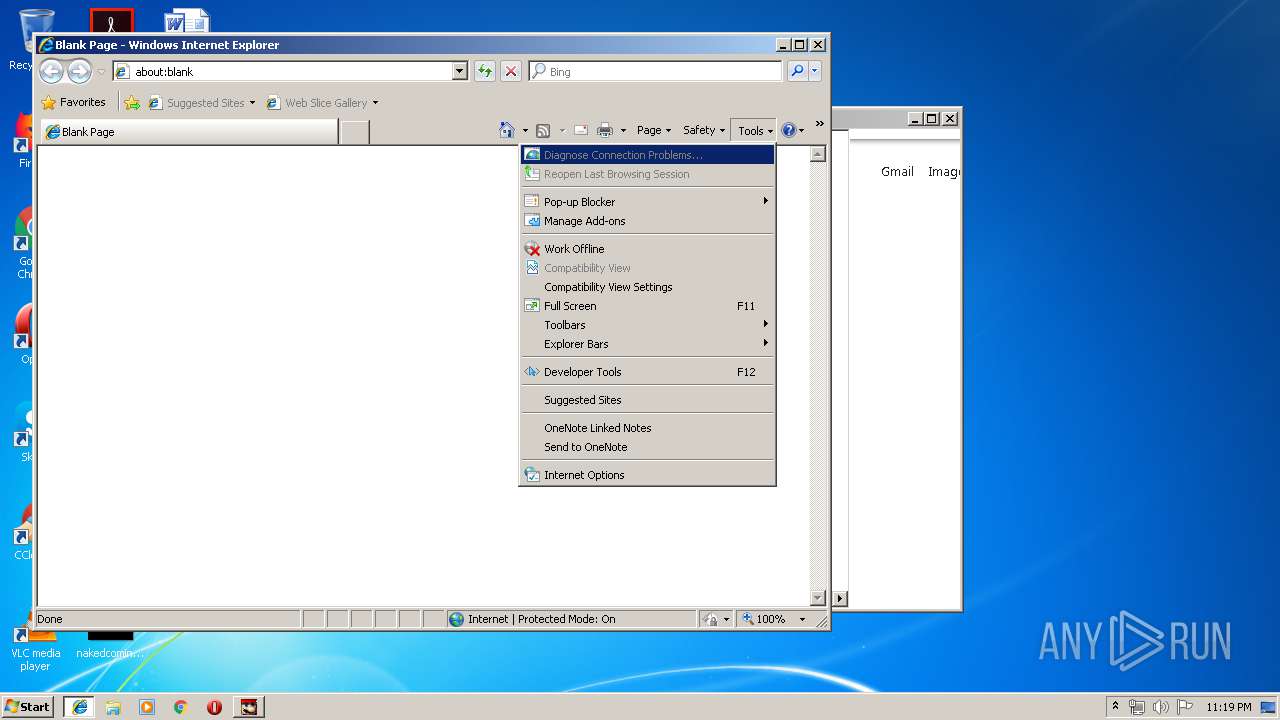The image size is (1280, 720).
Task: Choose Diagnose Connection Problems menu entry
Action: click(x=647, y=155)
